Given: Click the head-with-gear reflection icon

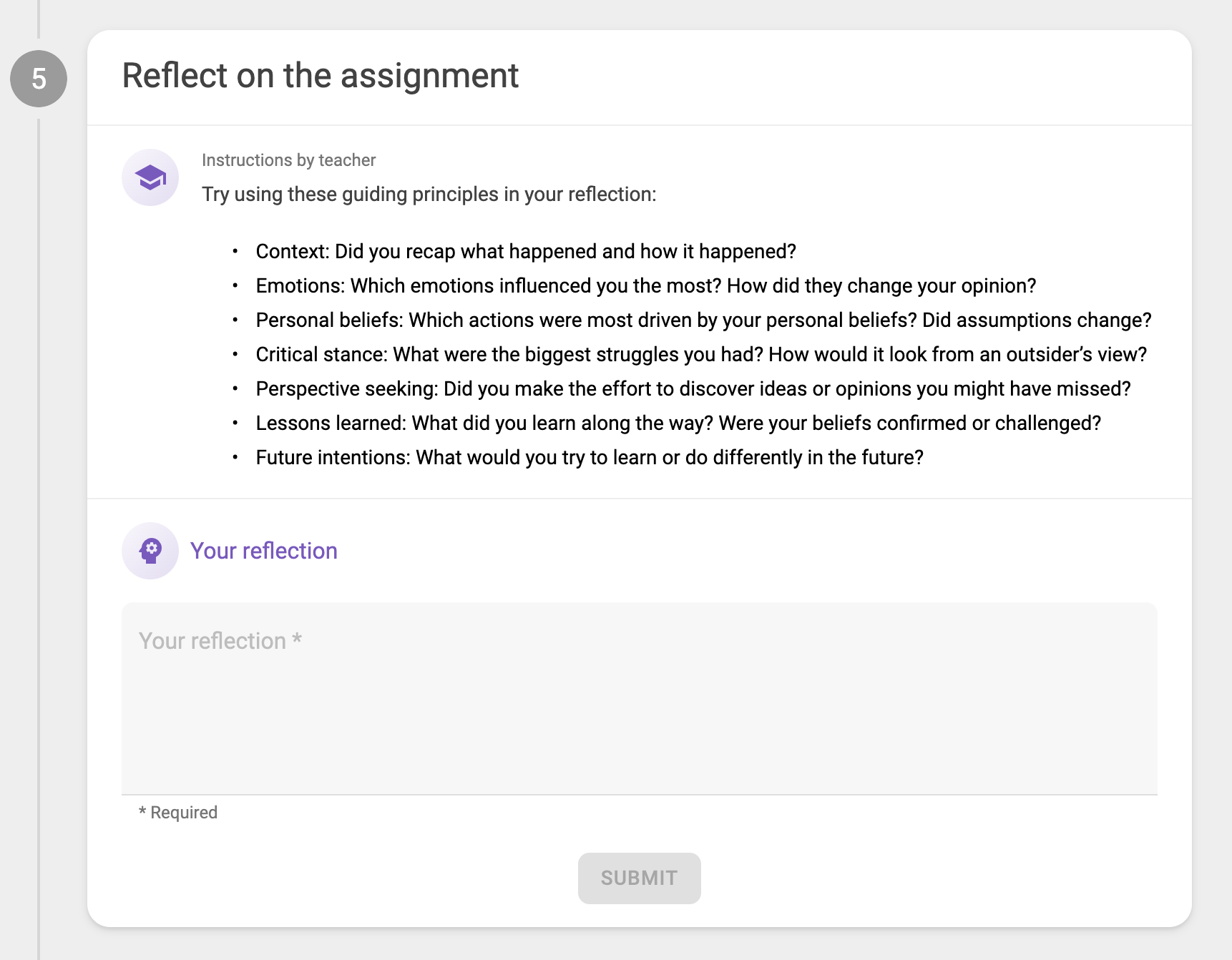Looking at the screenshot, I should click(x=150, y=551).
